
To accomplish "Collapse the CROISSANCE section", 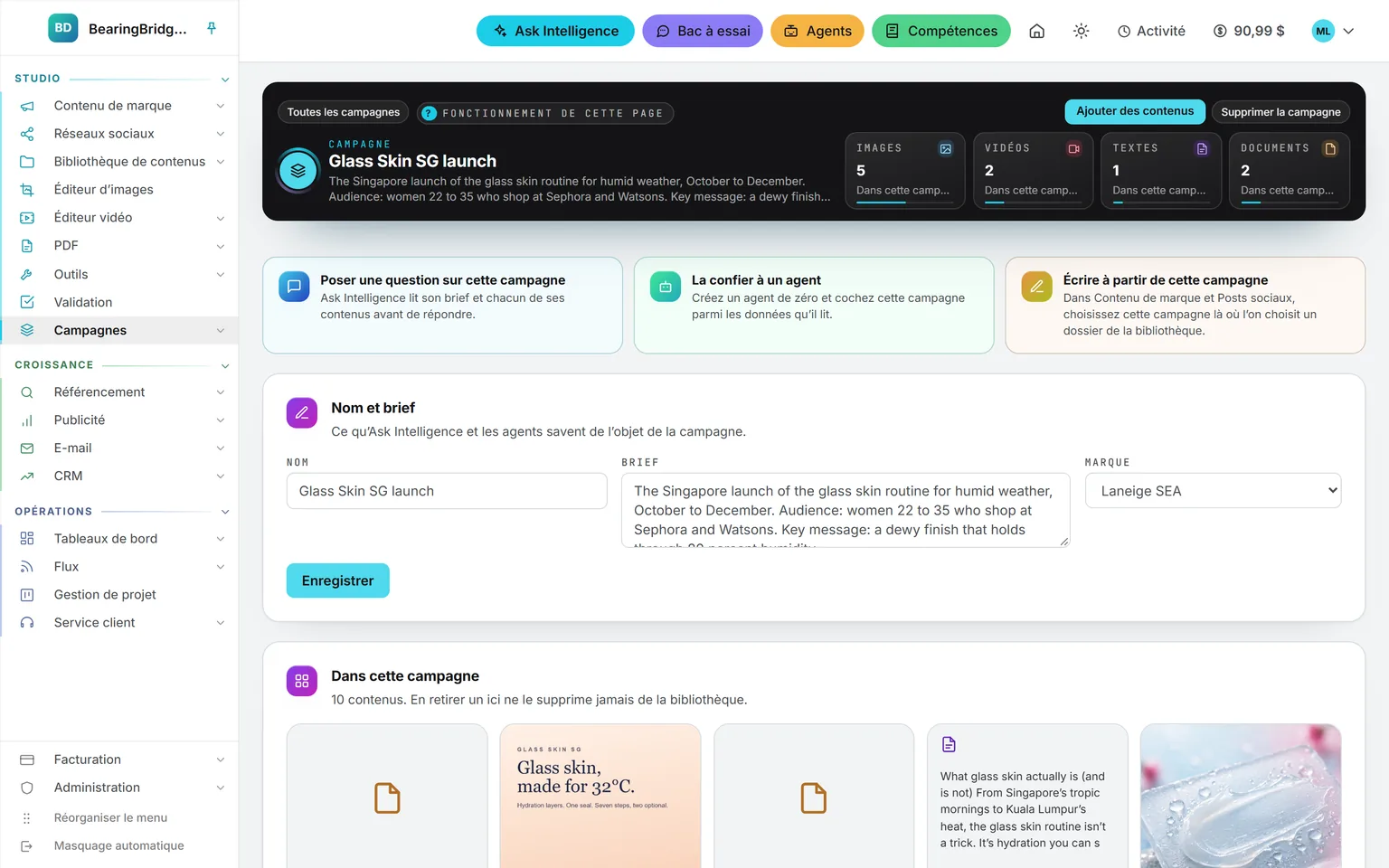I will pos(225,365).
